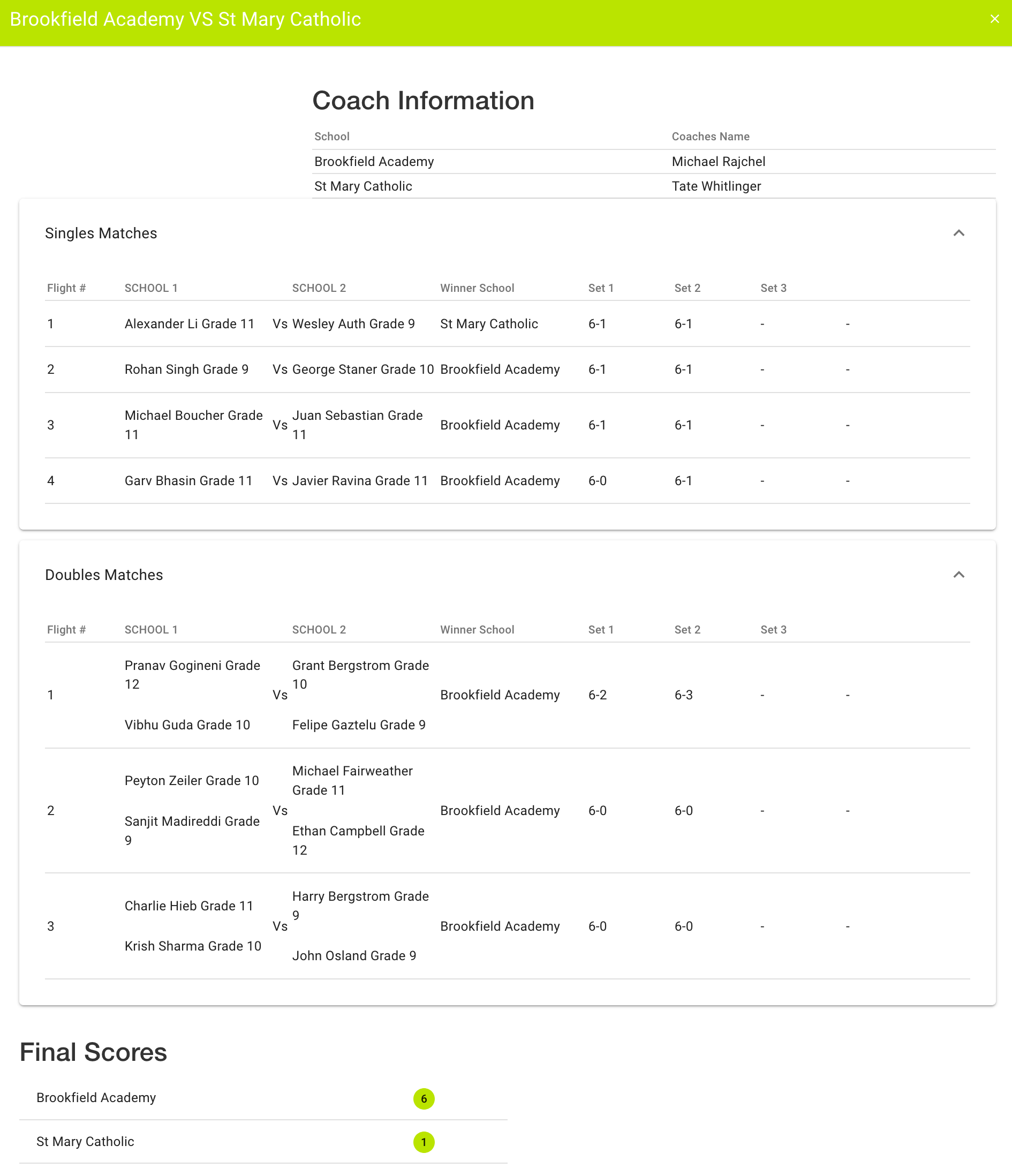This screenshot has height=1176, width=1012.
Task: Click Alexander Li Grade 11 player
Action: 190,324
